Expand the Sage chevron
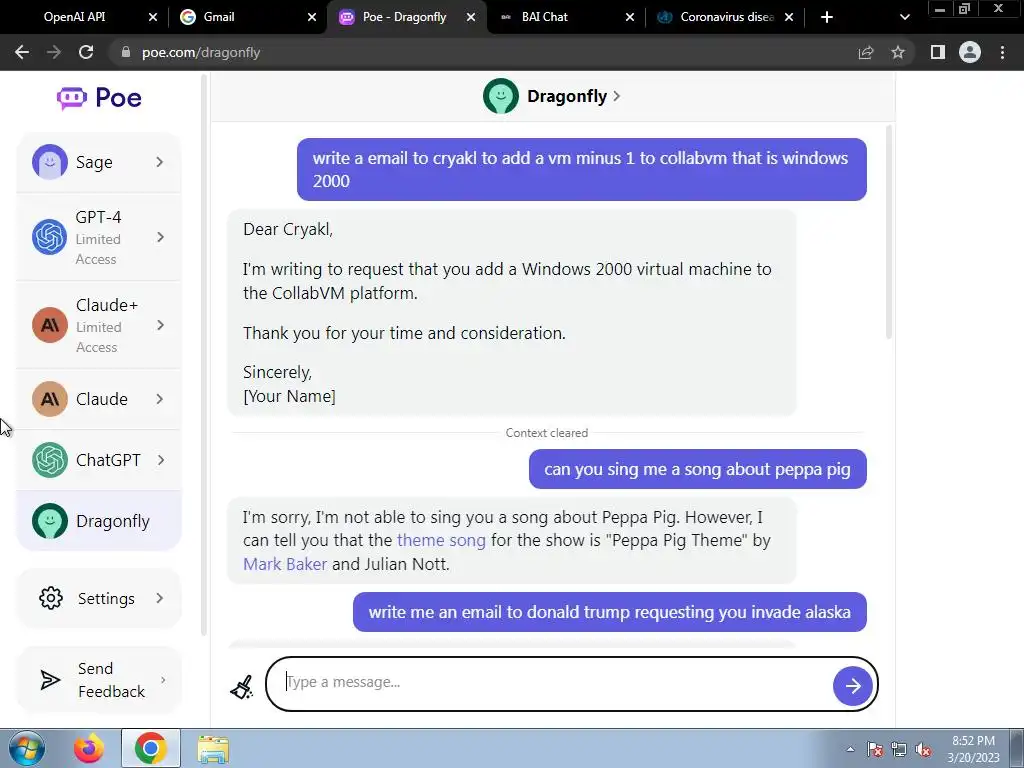 (159, 162)
